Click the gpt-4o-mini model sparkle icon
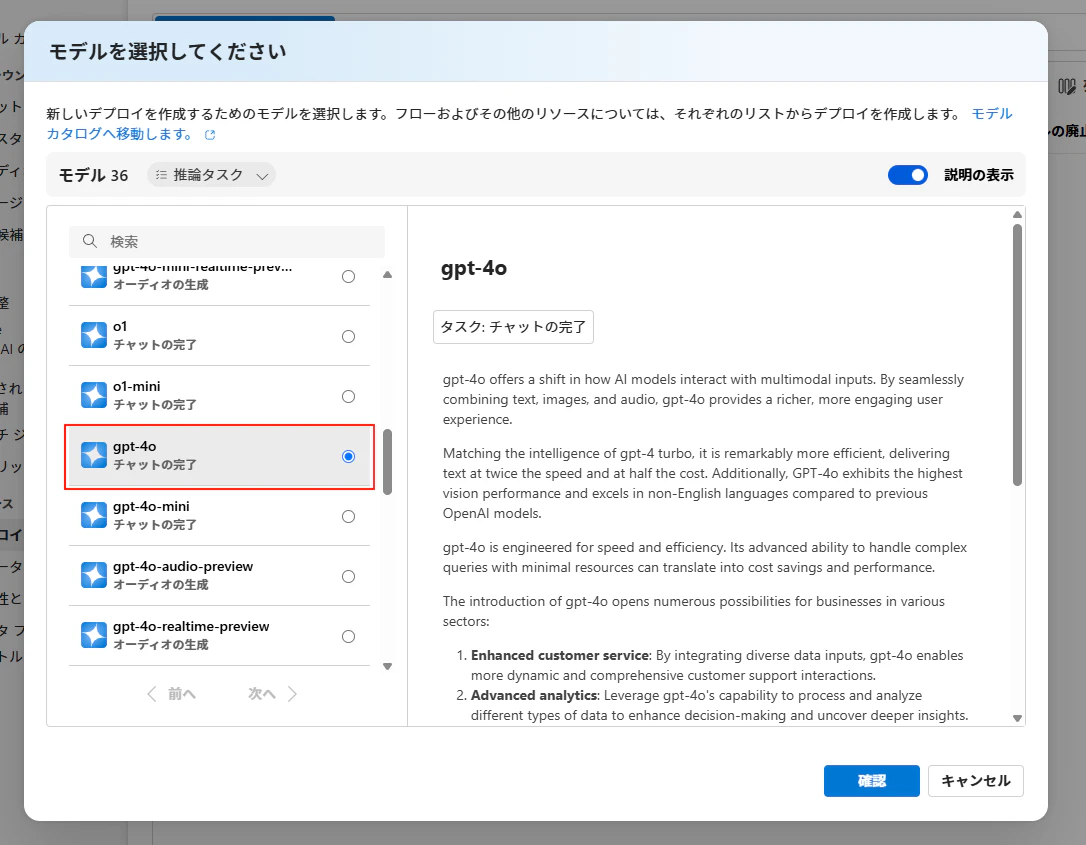This screenshot has width=1086, height=845. point(94,515)
